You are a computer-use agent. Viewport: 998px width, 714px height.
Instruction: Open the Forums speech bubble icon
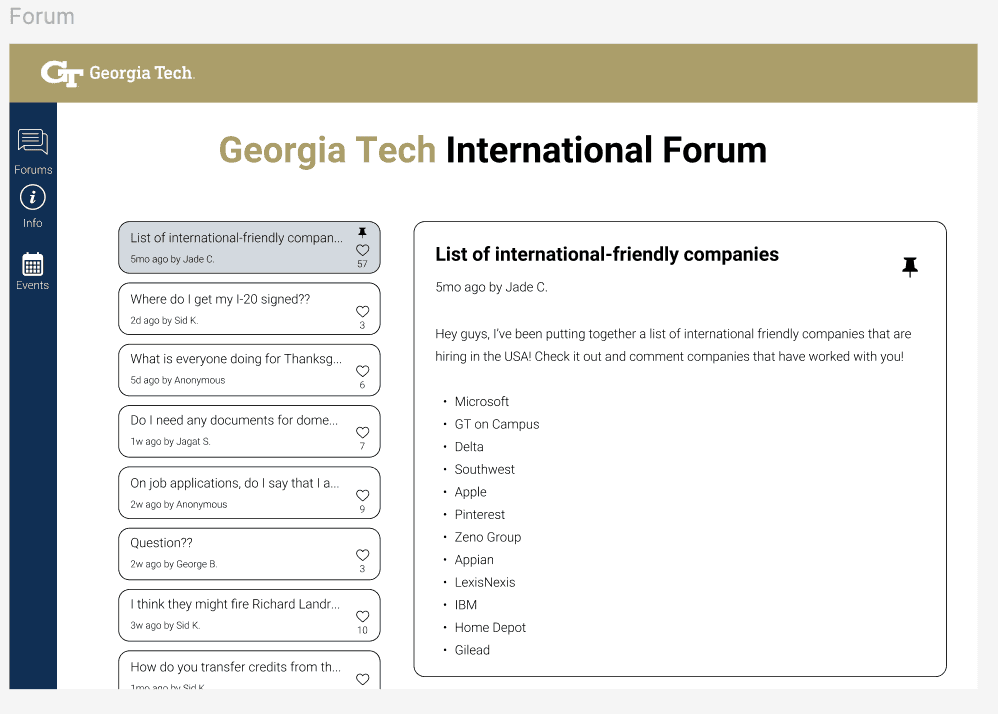tap(32, 141)
